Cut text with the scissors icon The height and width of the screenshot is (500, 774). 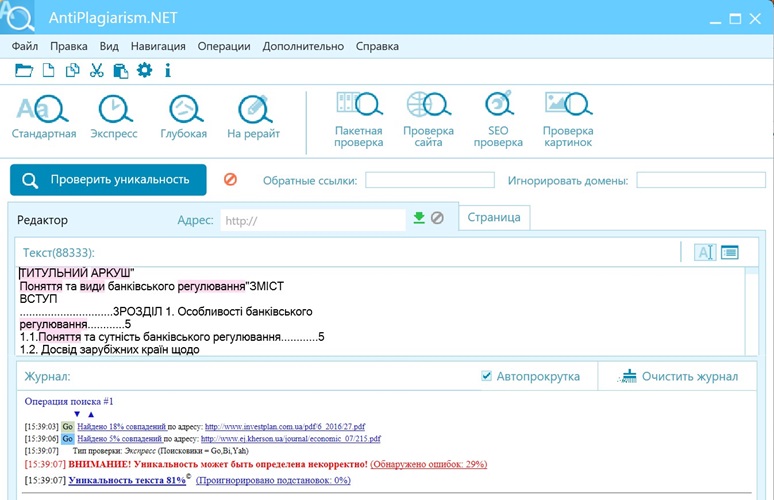(x=96, y=71)
